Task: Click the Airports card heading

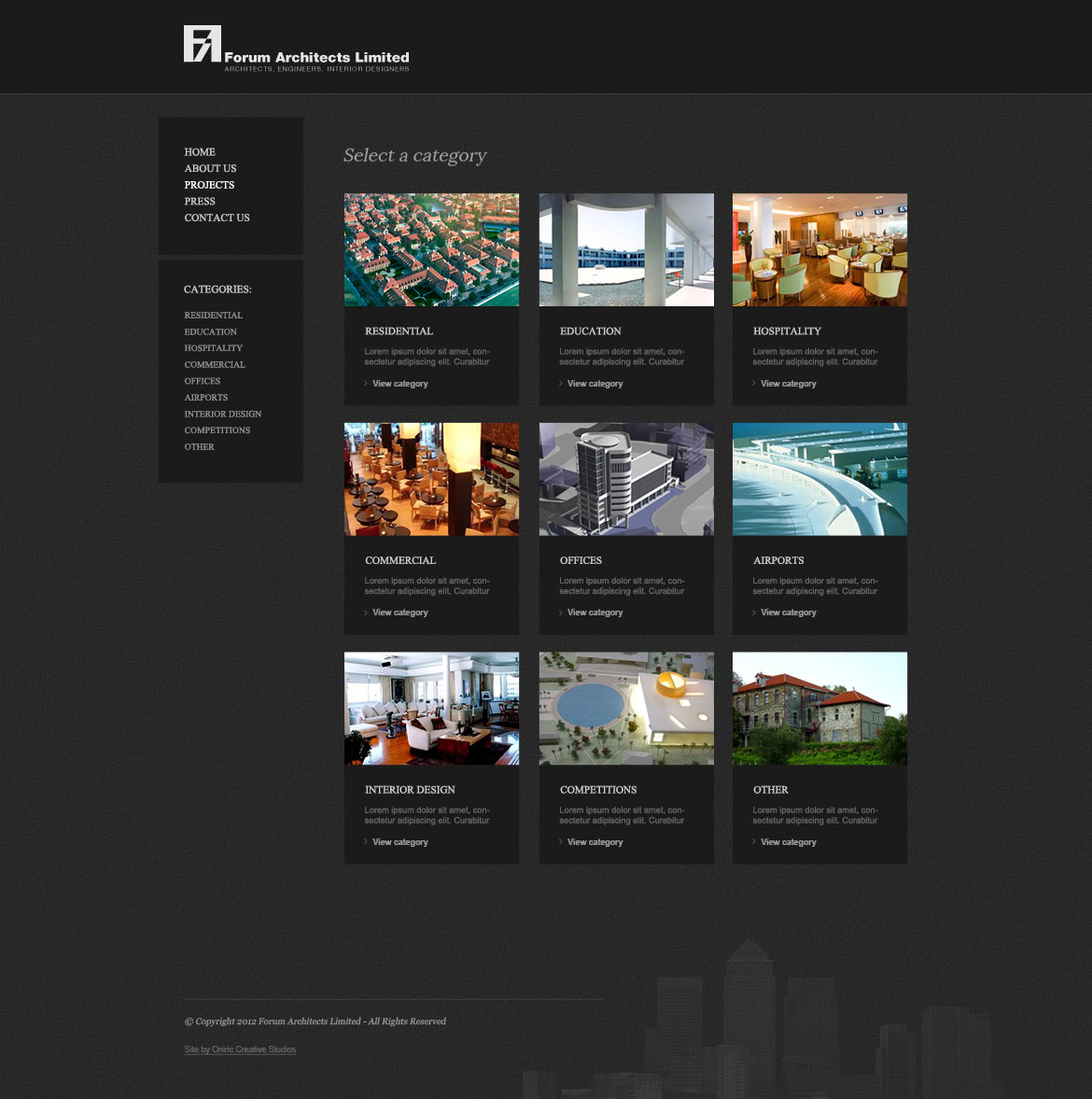Action: (x=778, y=561)
